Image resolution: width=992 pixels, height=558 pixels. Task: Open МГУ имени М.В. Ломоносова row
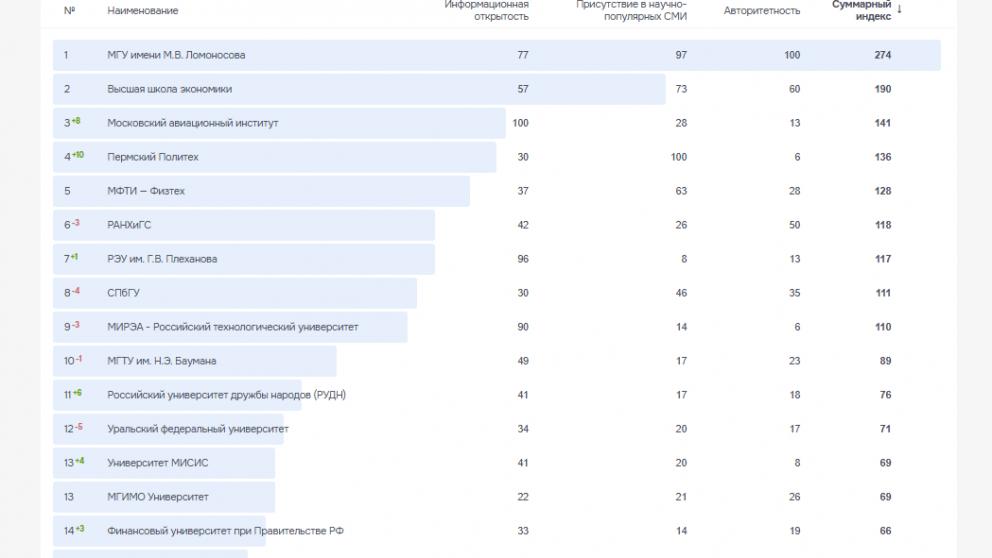coord(176,55)
